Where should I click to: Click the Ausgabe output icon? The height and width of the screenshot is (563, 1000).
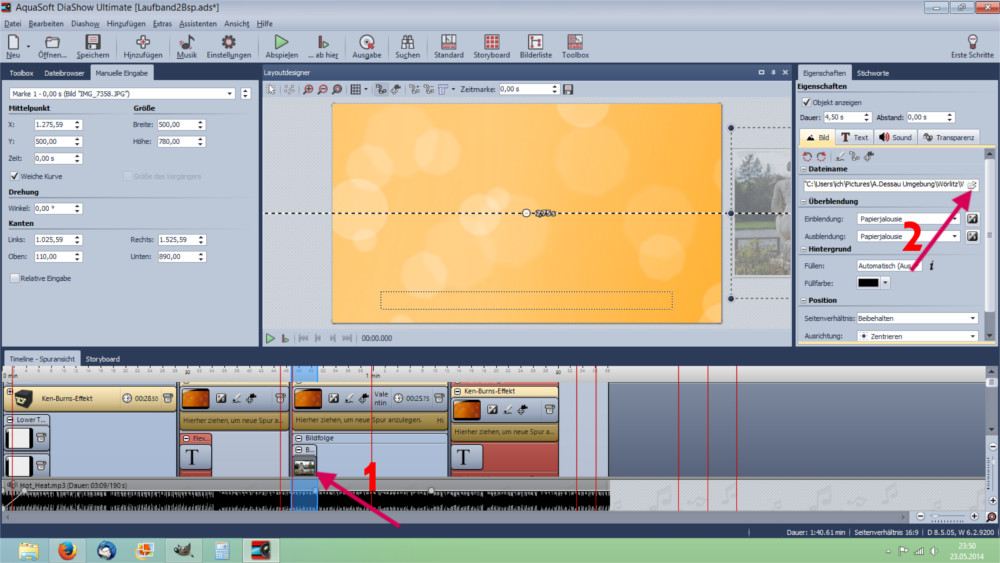pyautogui.click(x=366, y=45)
